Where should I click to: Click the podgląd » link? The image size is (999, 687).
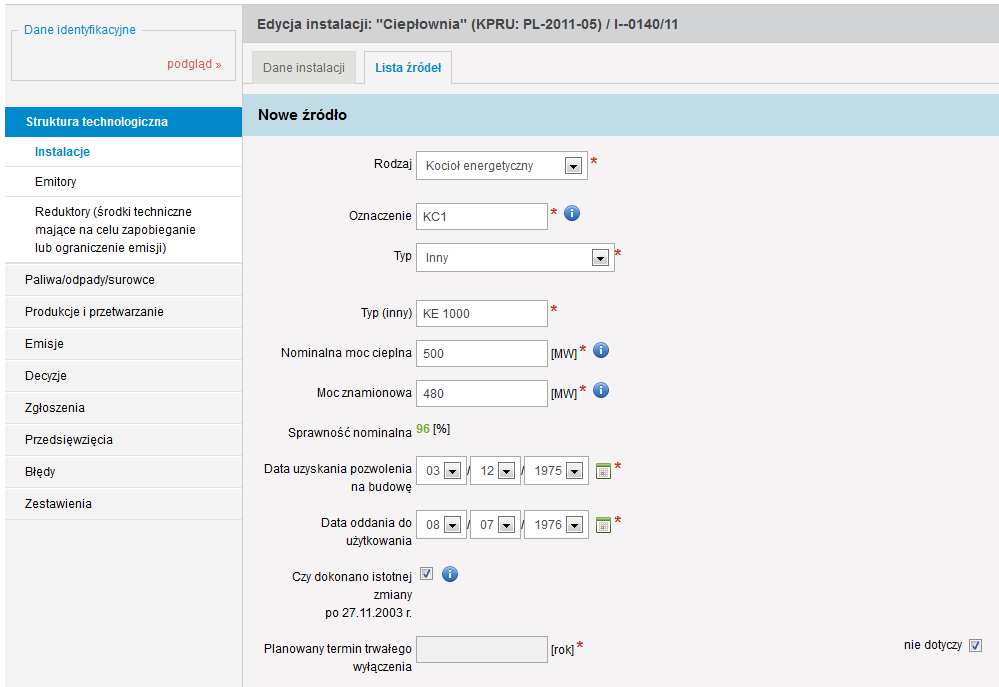[x=194, y=64]
